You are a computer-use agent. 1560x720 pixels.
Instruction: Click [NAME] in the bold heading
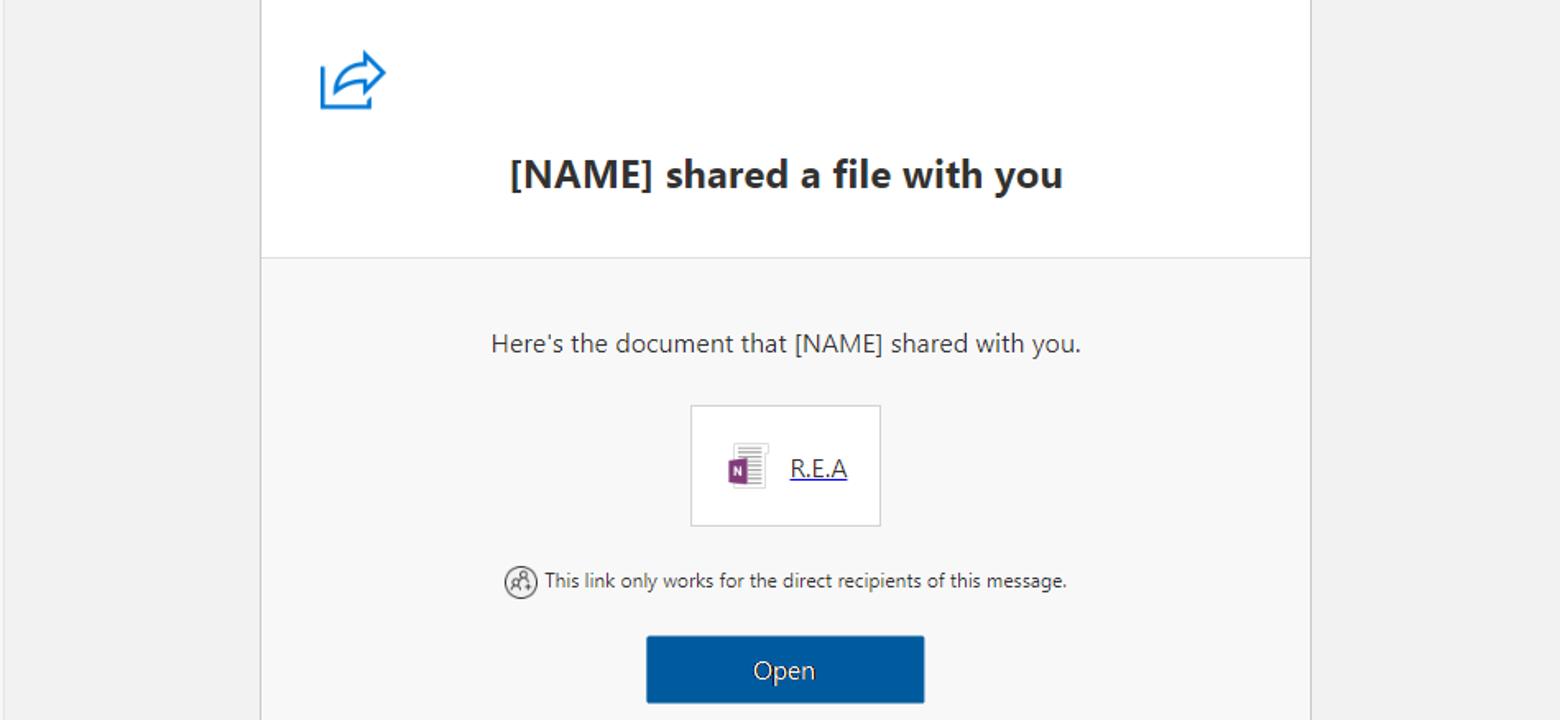581,175
